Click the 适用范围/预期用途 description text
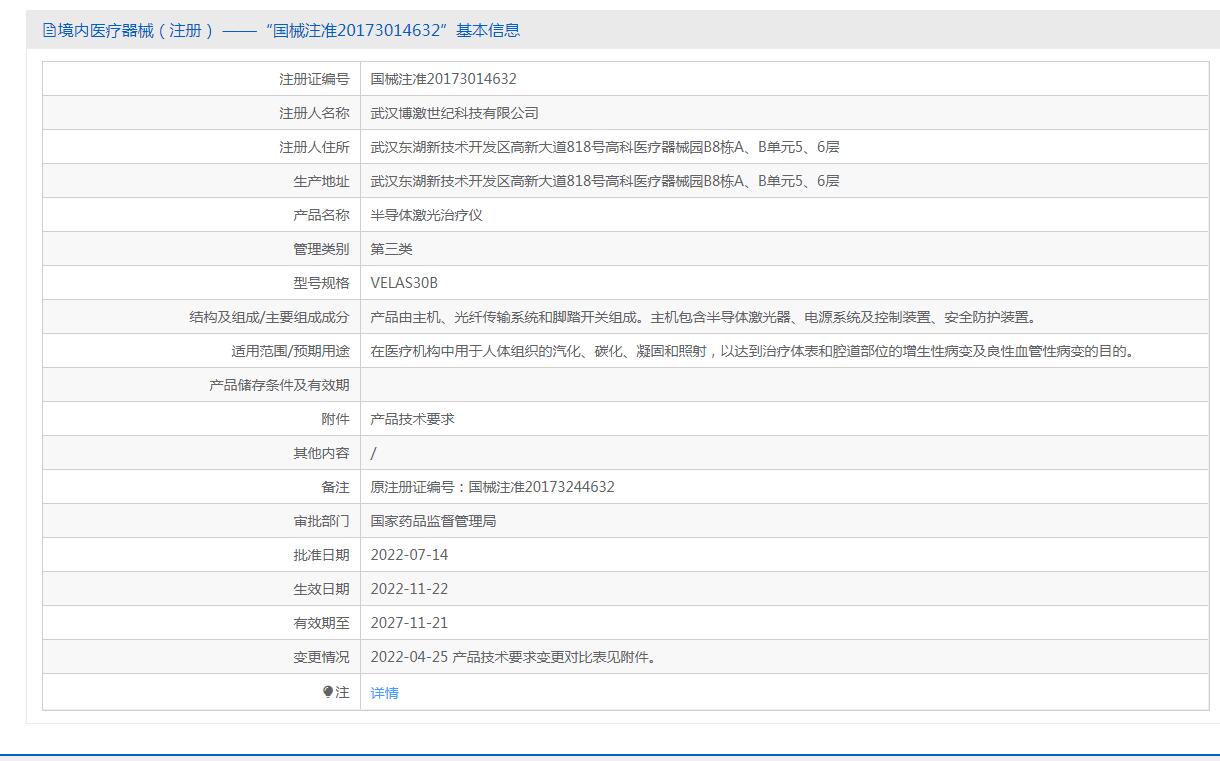The height and width of the screenshot is (761, 1220). 753,351
